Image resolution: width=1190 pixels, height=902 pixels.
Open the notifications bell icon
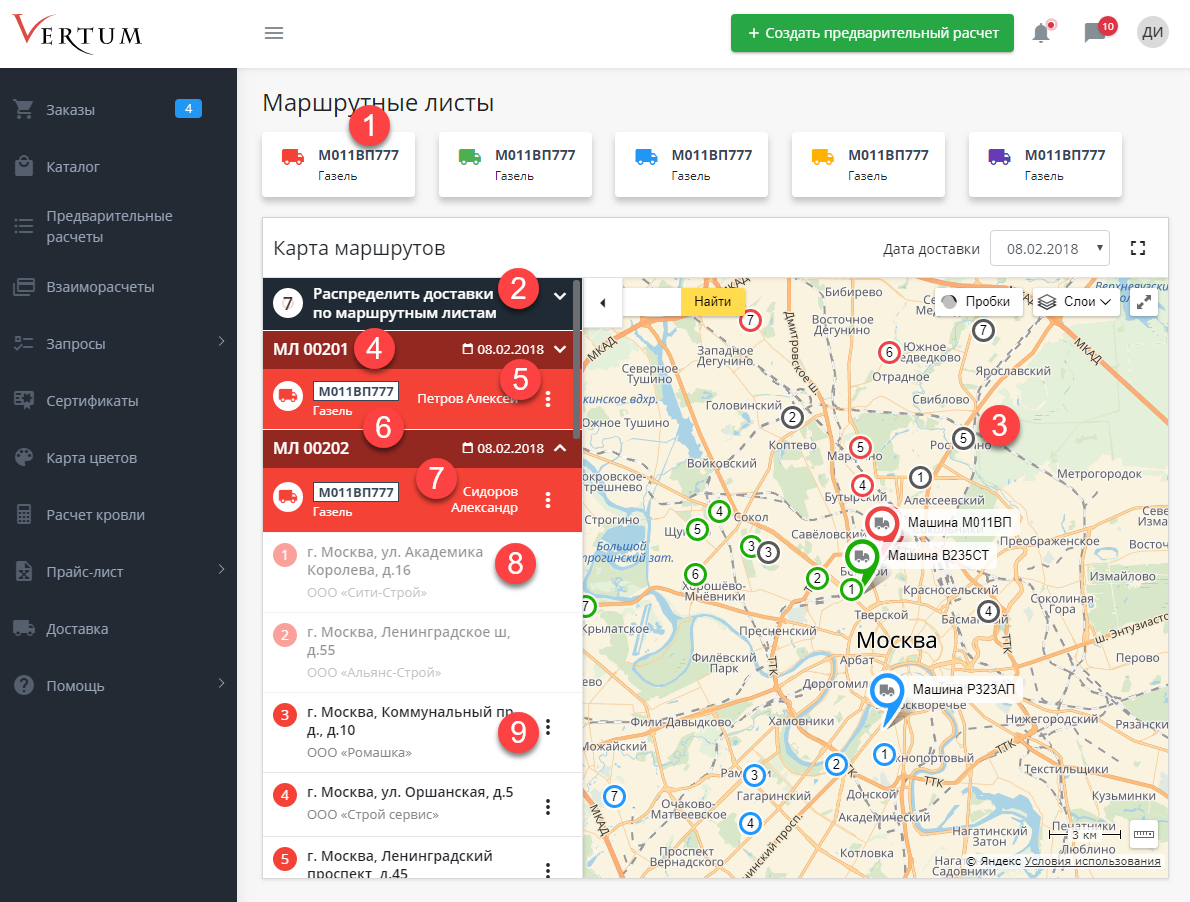coord(1041,33)
